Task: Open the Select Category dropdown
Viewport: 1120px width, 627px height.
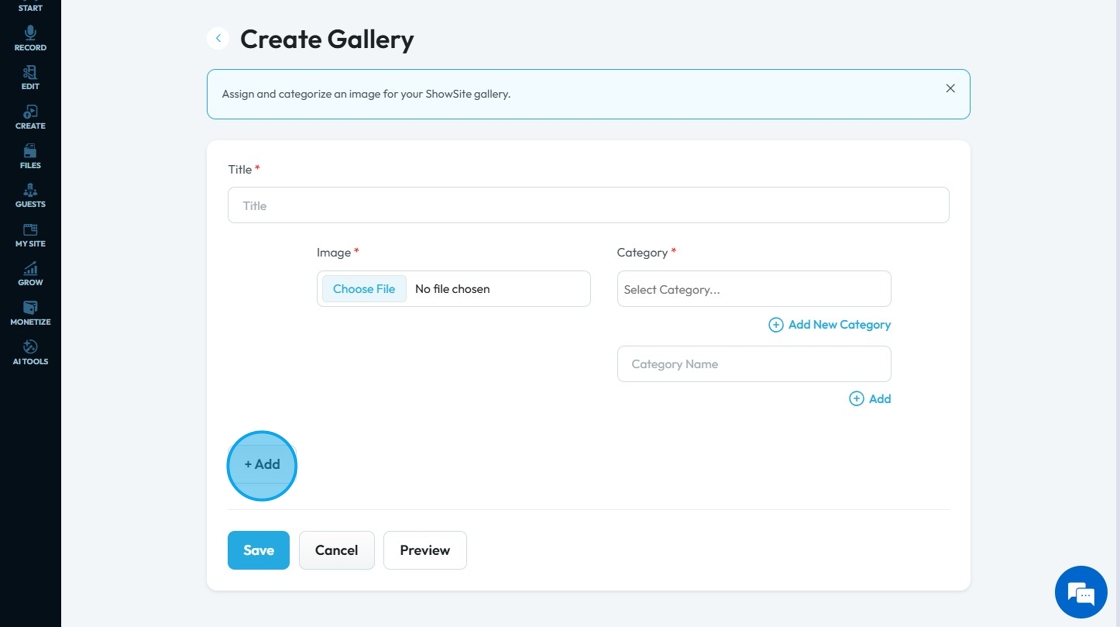Action: (x=754, y=289)
